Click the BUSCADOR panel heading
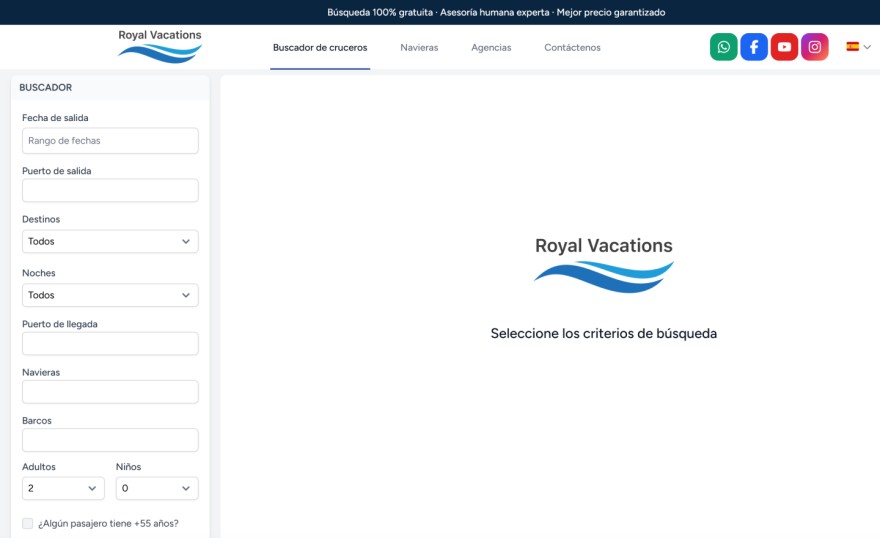This screenshot has height=538, width=880. click(x=45, y=88)
